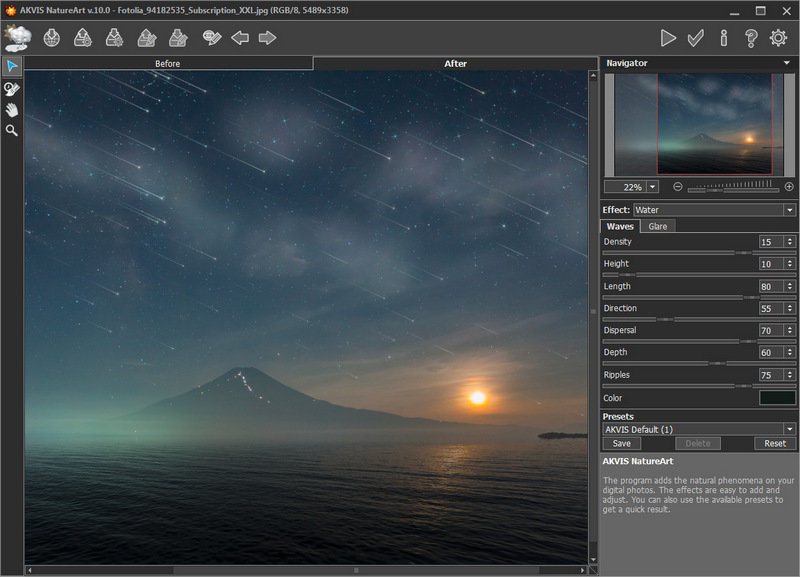Viewport: 800px width, 577px height.
Task: Open the zoom percentage dropdown
Action: pyautogui.click(x=653, y=187)
